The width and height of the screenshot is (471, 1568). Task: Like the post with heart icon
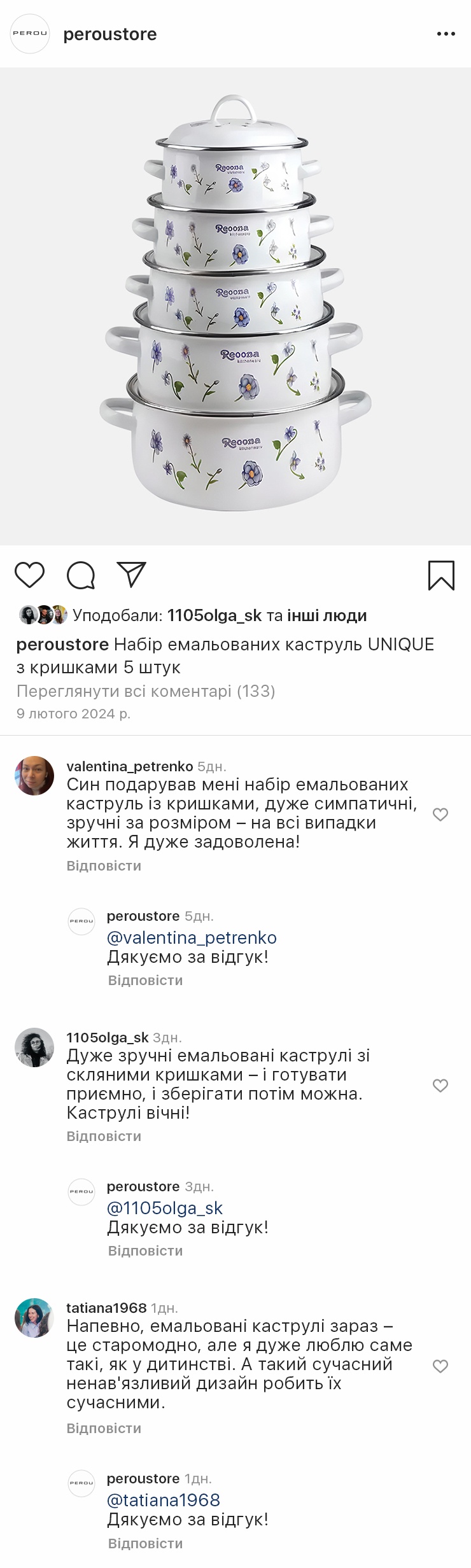[x=30, y=575]
